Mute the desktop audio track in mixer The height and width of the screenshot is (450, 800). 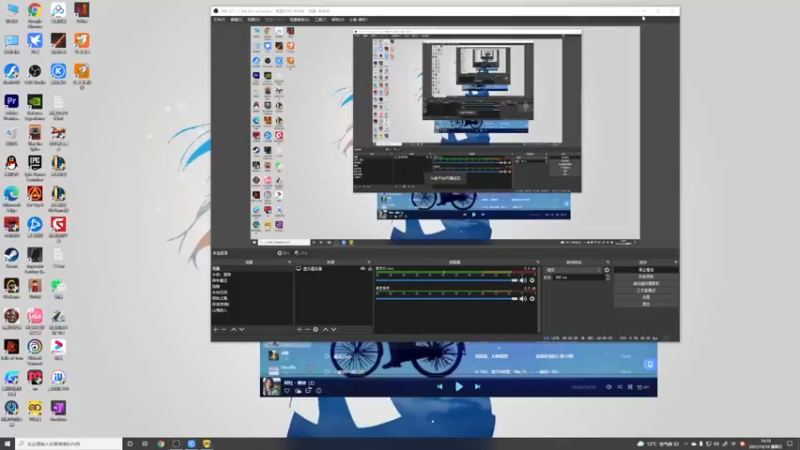pos(523,280)
